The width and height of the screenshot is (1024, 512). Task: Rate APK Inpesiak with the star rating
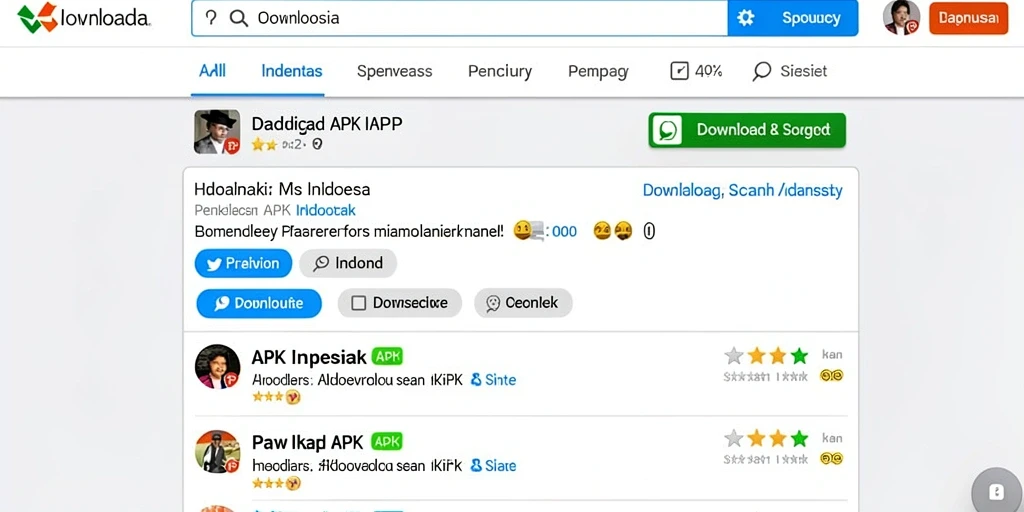click(767, 356)
